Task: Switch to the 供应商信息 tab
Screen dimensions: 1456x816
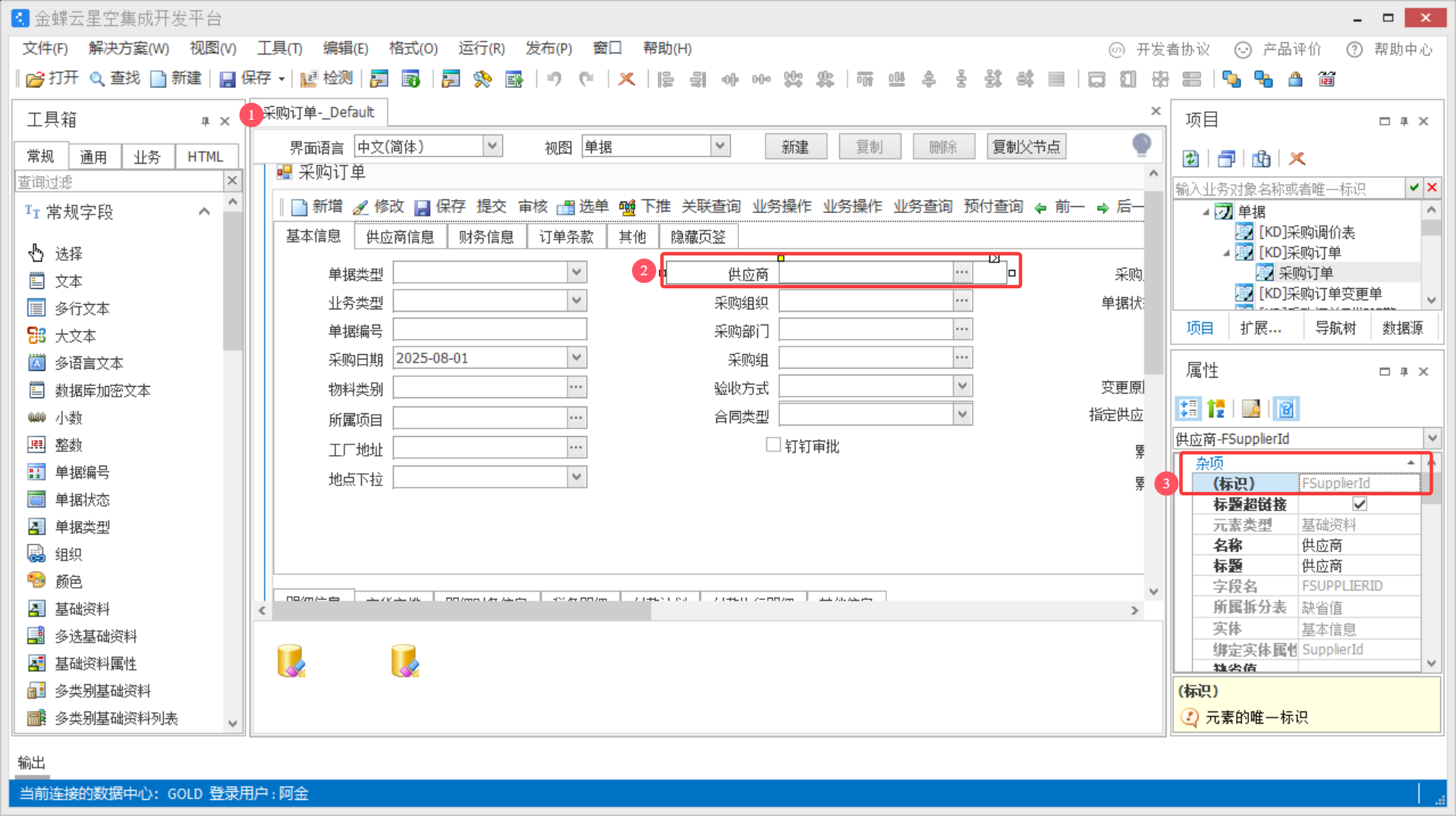Action: click(x=400, y=237)
